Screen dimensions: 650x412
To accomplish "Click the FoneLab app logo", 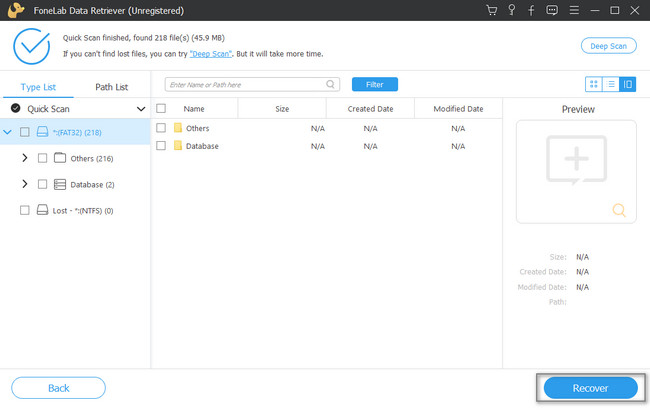I will [16, 10].
